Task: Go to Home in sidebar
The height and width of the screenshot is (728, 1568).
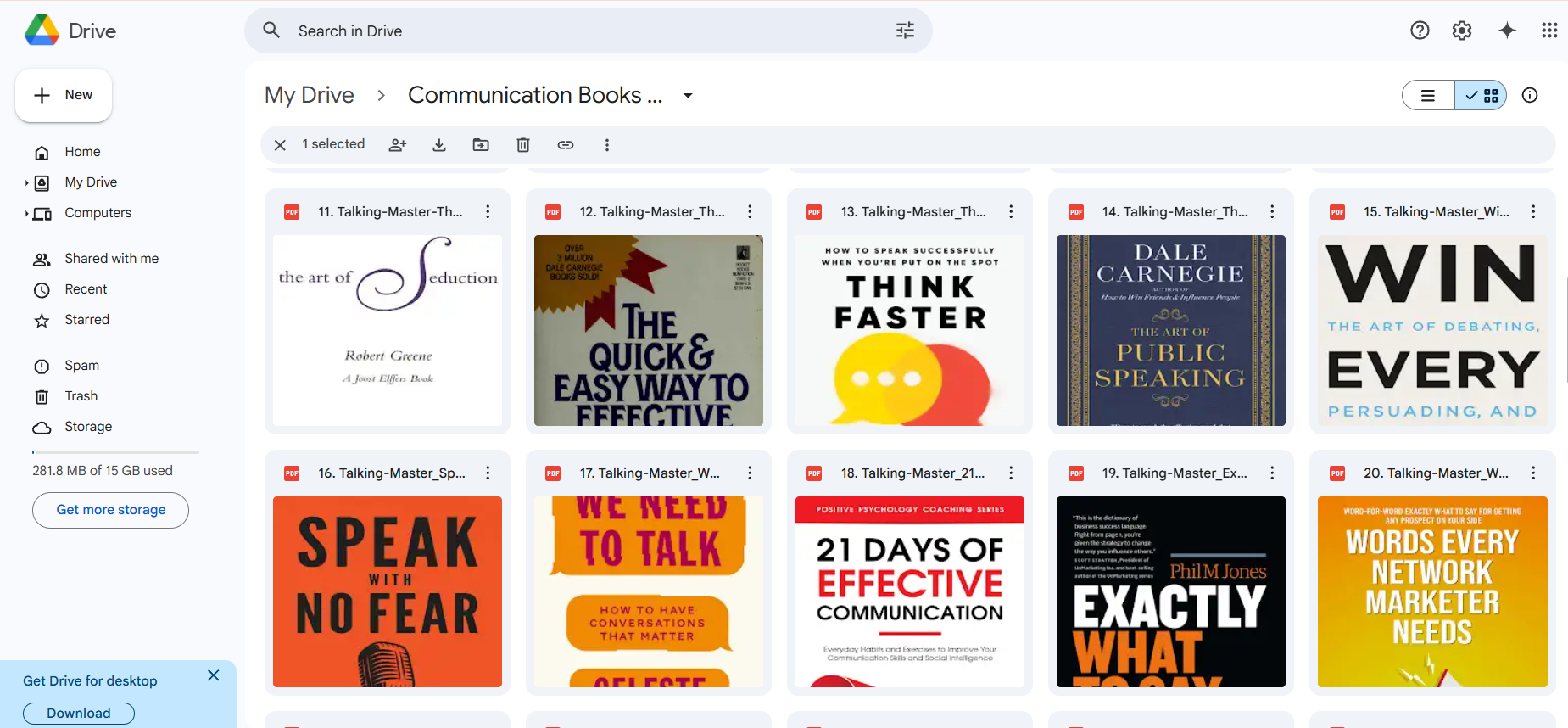Action: click(x=82, y=152)
